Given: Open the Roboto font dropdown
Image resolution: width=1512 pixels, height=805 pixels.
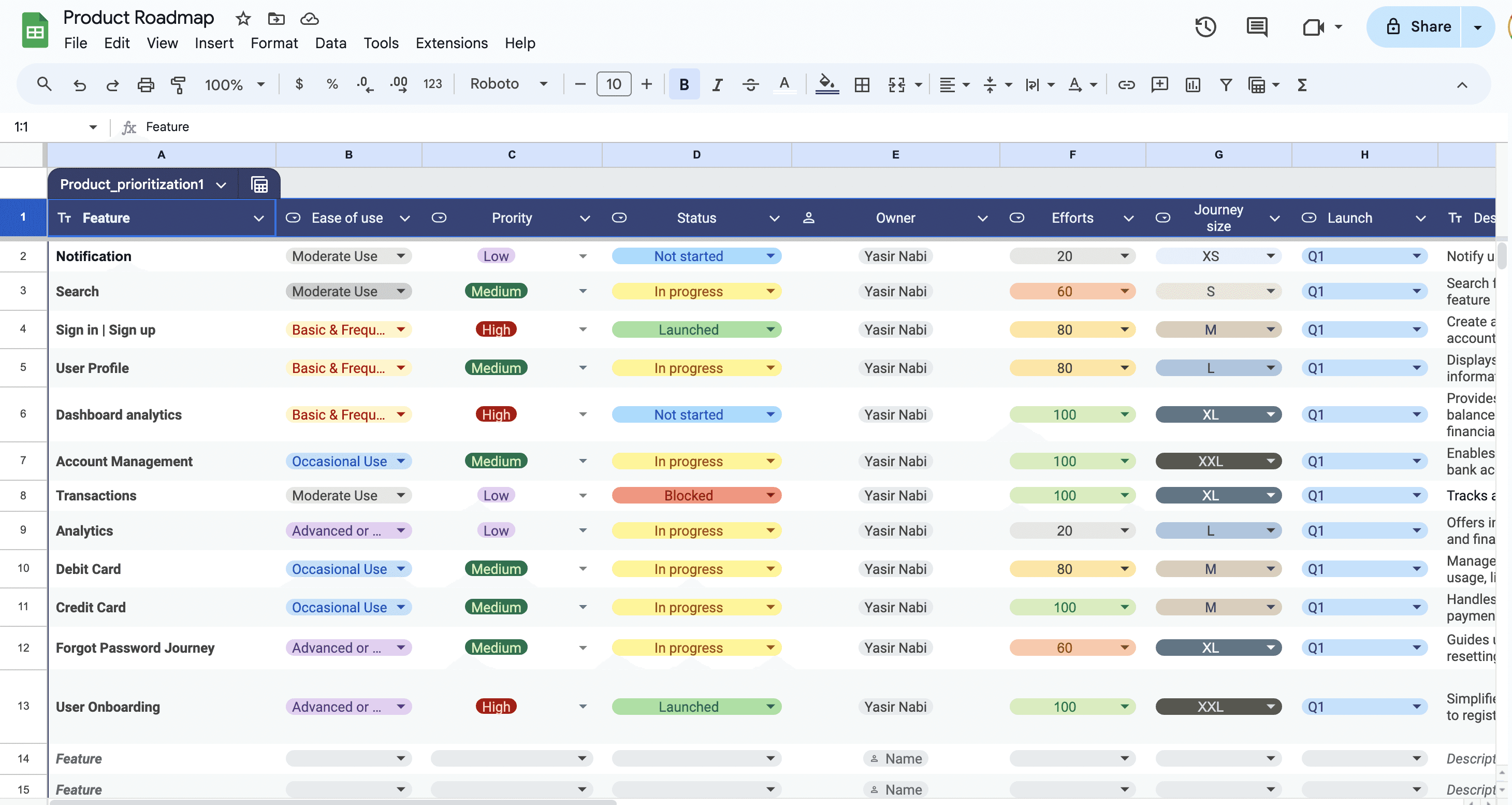Looking at the screenshot, I should click(x=508, y=84).
